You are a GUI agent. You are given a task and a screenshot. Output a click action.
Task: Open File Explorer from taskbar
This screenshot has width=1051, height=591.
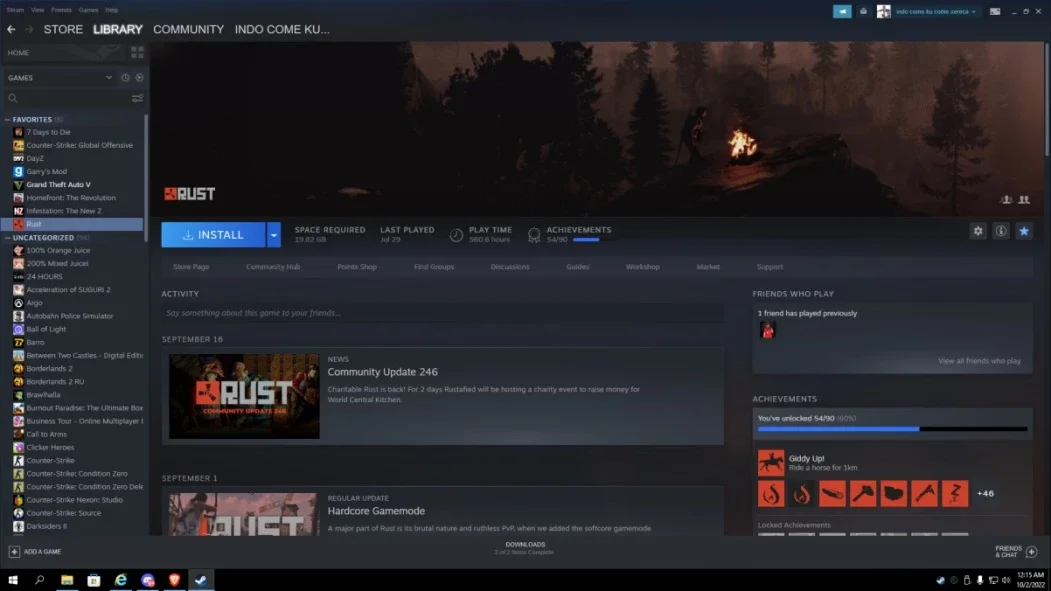67,580
